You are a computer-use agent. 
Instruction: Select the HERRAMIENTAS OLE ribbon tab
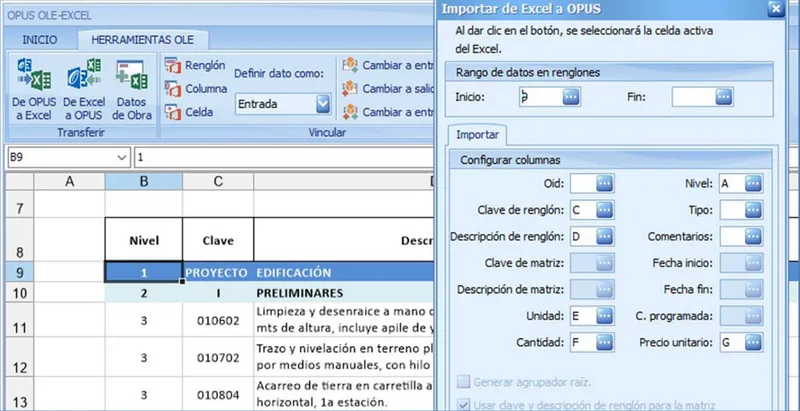click(x=142, y=40)
